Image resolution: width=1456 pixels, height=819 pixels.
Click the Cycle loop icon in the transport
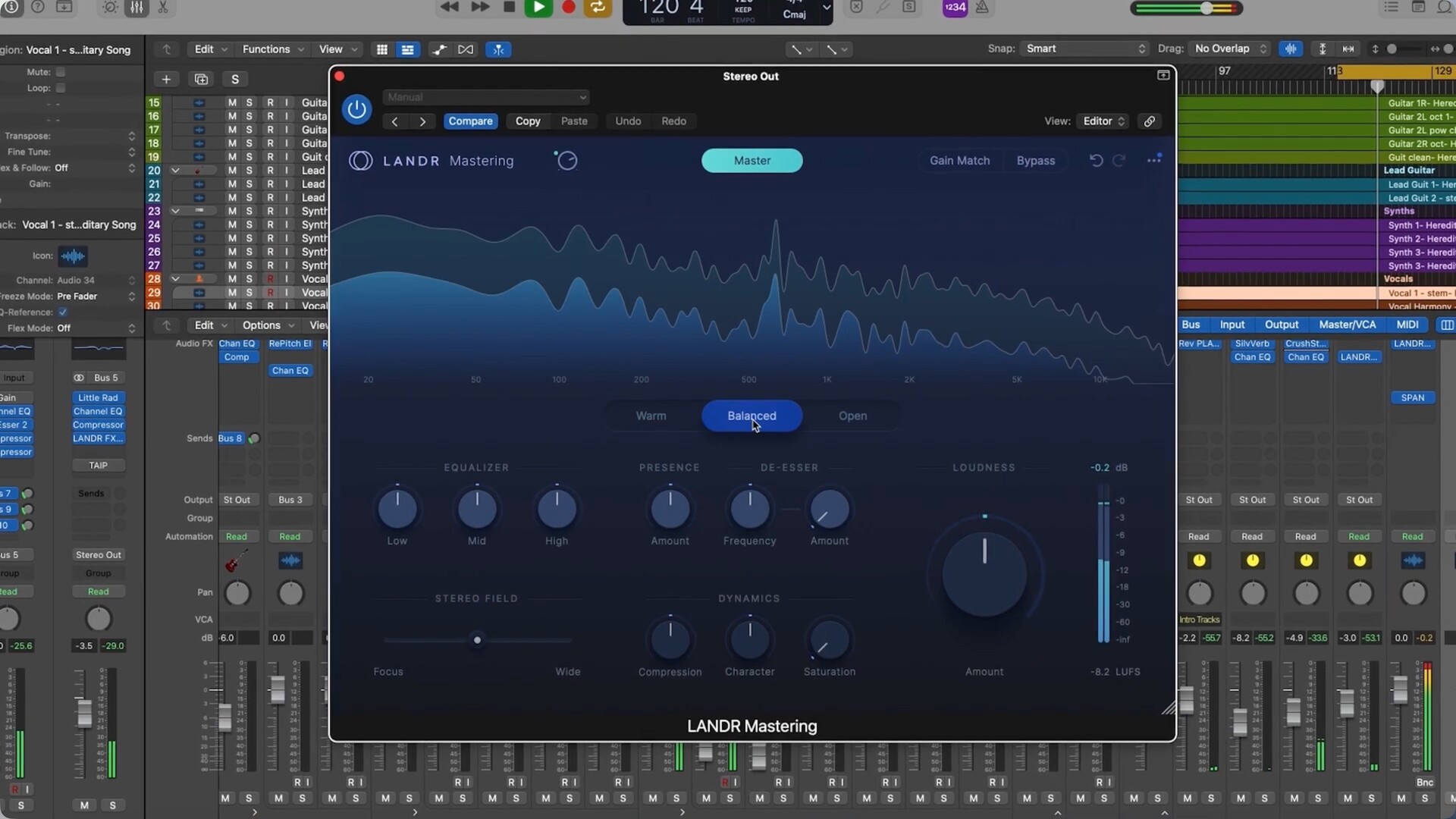coord(598,7)
